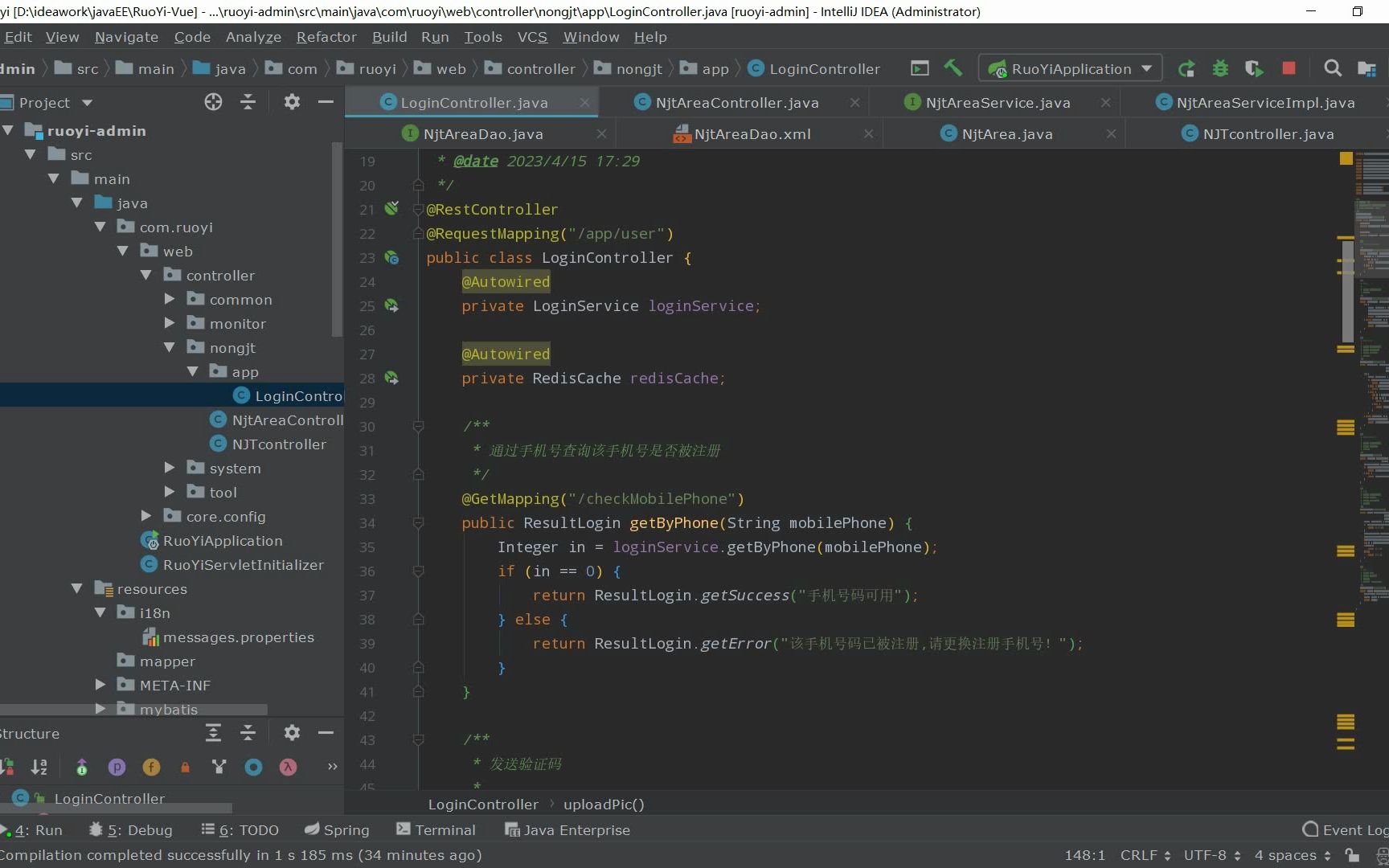Click the Build Project hammer icon
1389x868 pixels.
point(953,68)
